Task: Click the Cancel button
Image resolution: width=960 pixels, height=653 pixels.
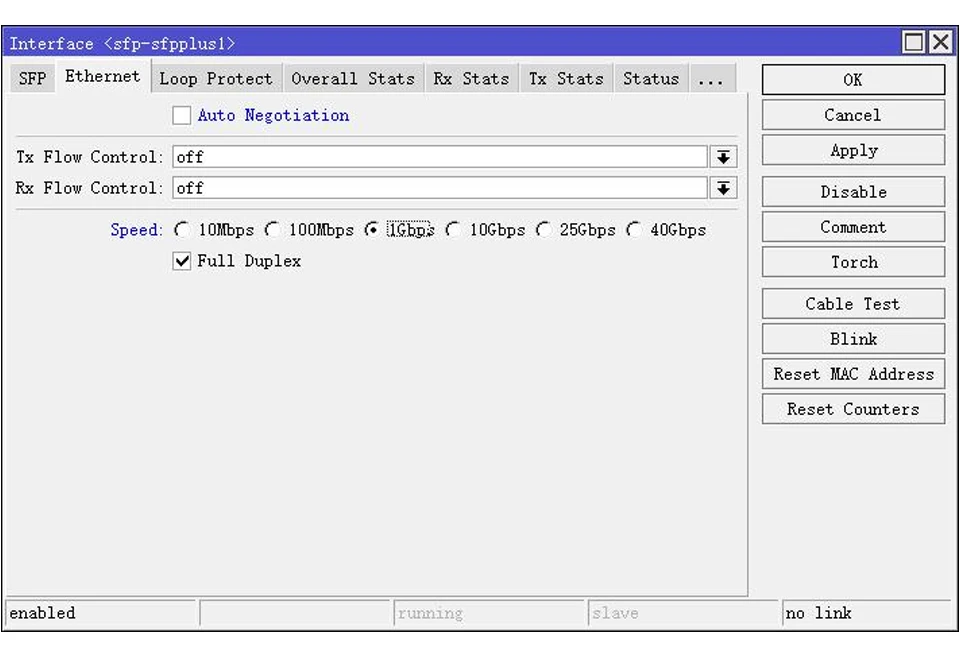Action: coord(853,115)
